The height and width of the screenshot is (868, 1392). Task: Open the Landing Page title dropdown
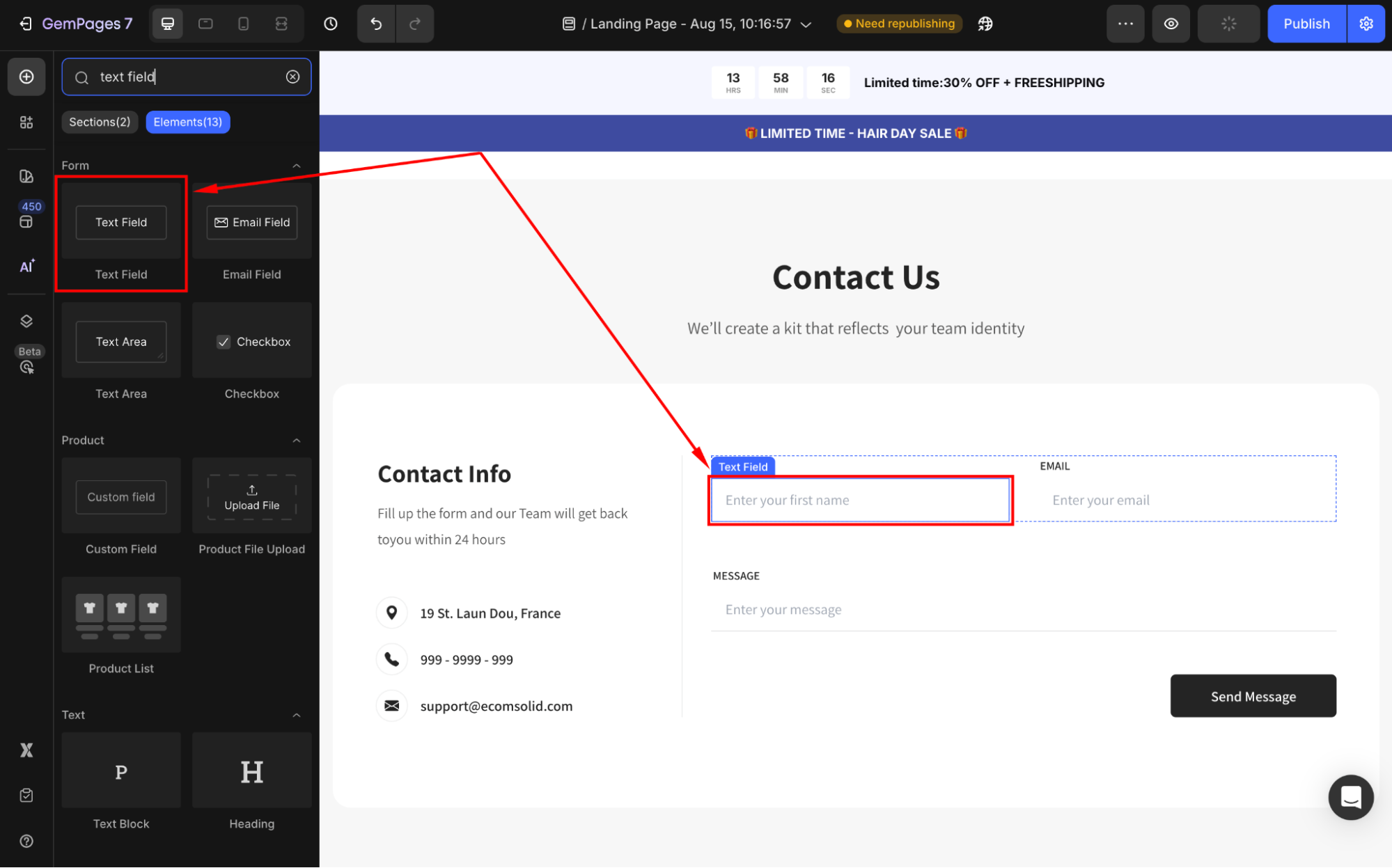coord(806,24)
